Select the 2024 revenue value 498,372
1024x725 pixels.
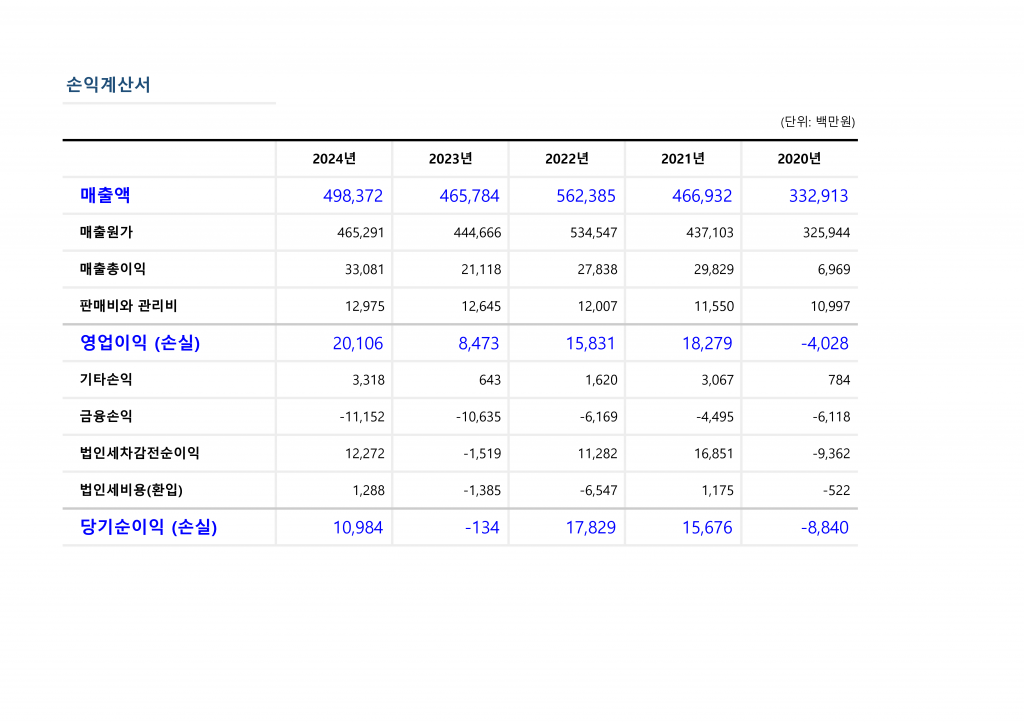point(353,196)
